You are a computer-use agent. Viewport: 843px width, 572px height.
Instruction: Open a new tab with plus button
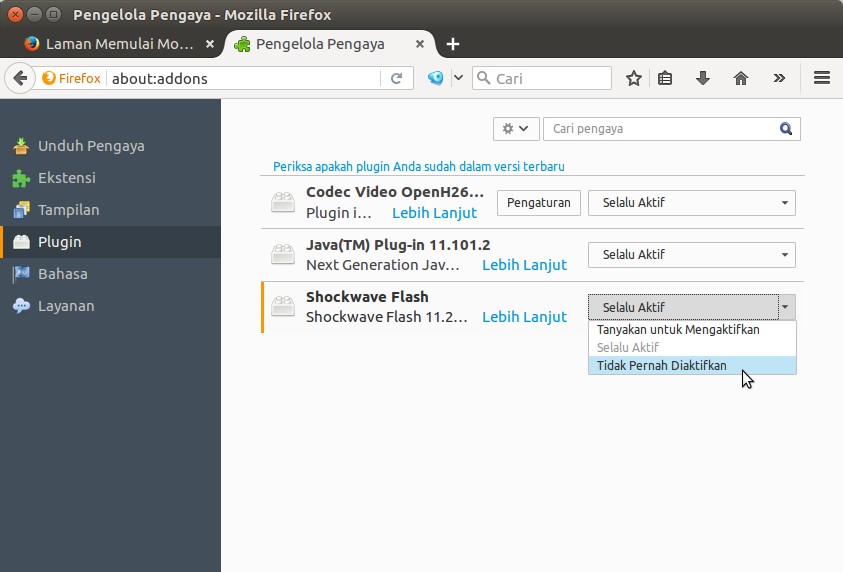point(453,44)
